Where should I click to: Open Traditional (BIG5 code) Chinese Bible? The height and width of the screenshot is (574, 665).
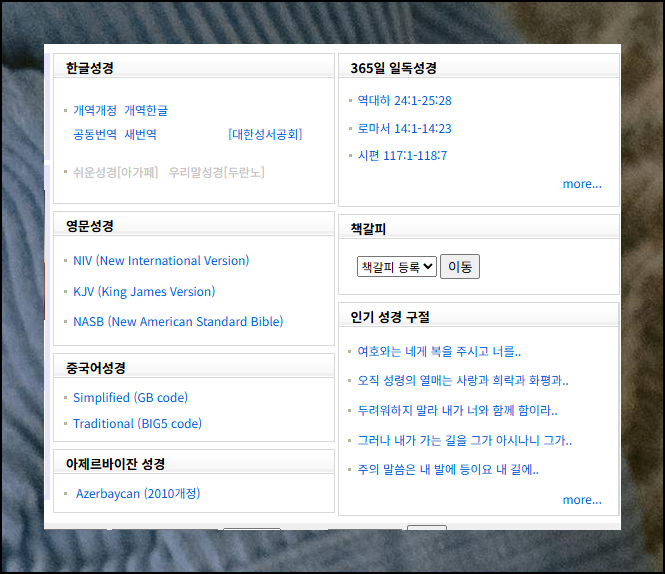coord(137,423)
